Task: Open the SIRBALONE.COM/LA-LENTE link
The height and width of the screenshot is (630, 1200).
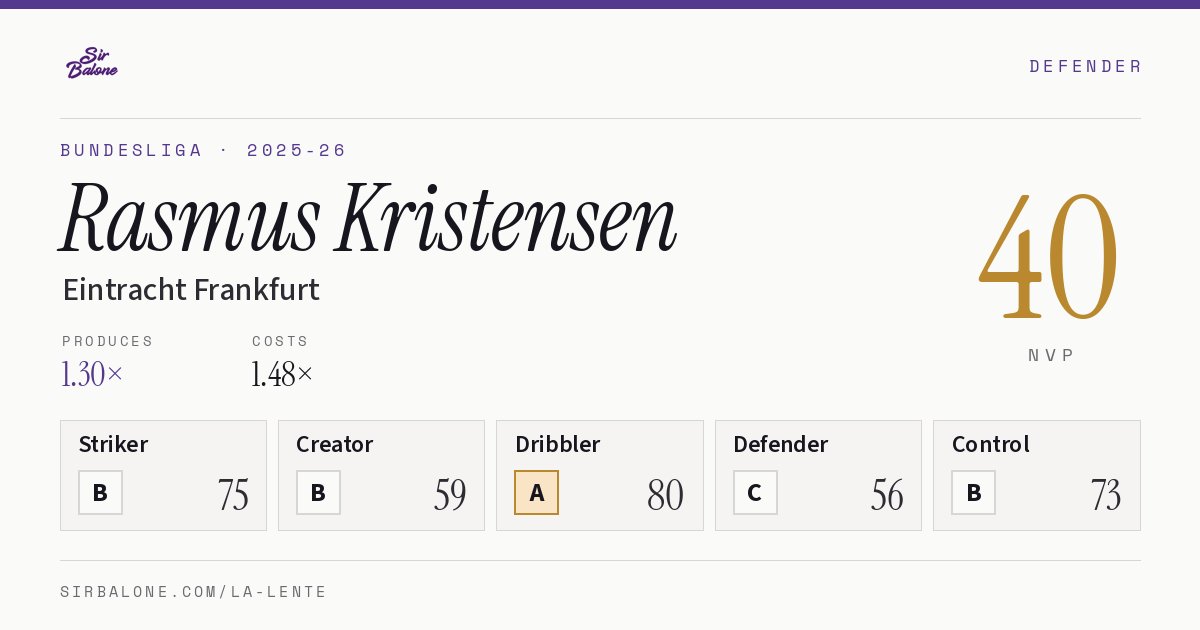Action: pos(194,592)
